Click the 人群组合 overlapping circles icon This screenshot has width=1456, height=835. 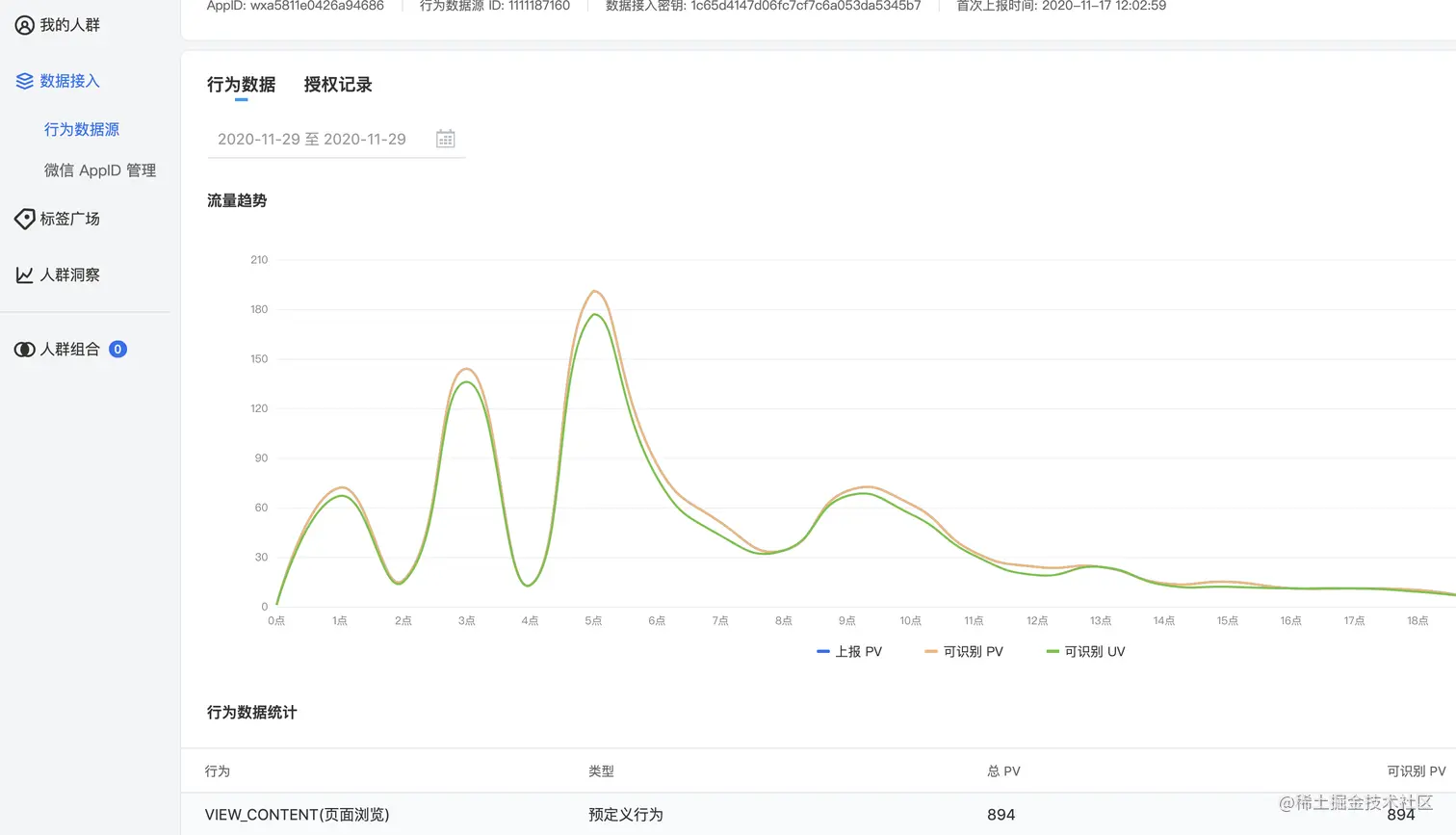coord(24,350)
